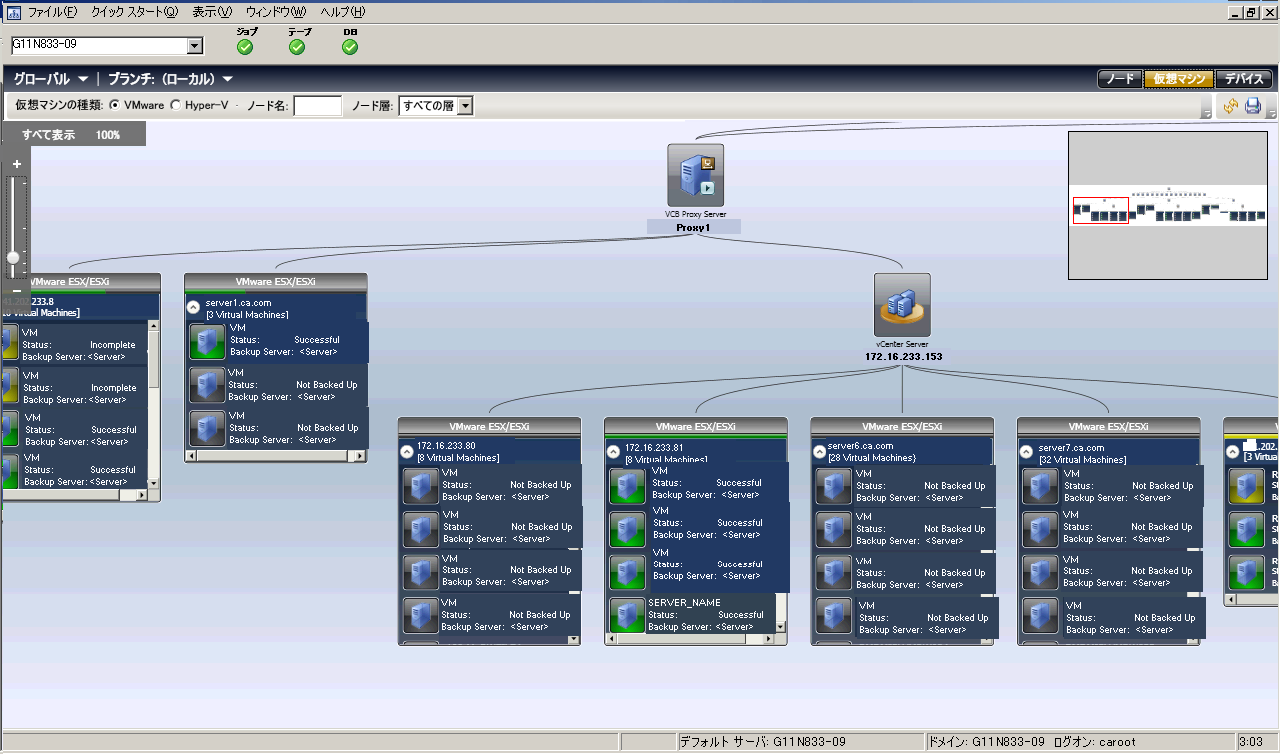Click the 172.16.233.153 label
Viewport: 1280px width, 754px height.
903,356
